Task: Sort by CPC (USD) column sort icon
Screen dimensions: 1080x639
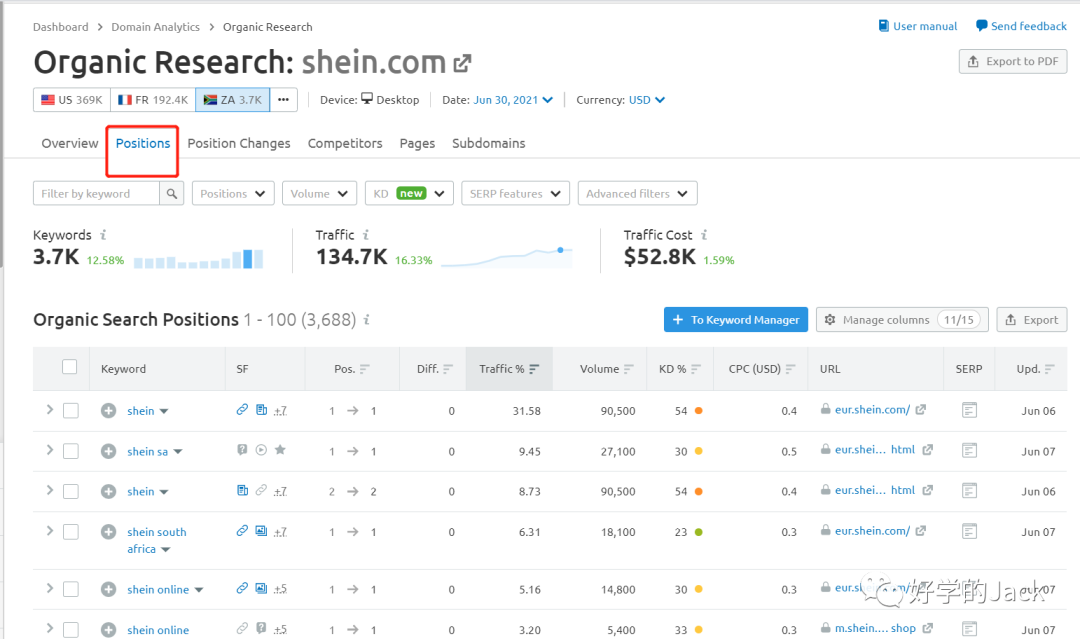Action: pyautogui.click(x=790, y=369)
